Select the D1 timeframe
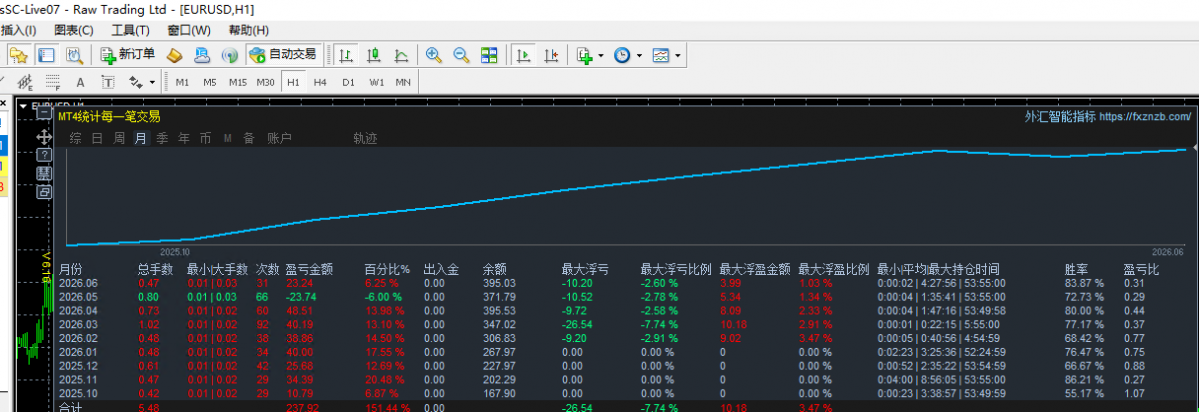The height and width of the screenshot is (412, 1199). tap(348, 82)
